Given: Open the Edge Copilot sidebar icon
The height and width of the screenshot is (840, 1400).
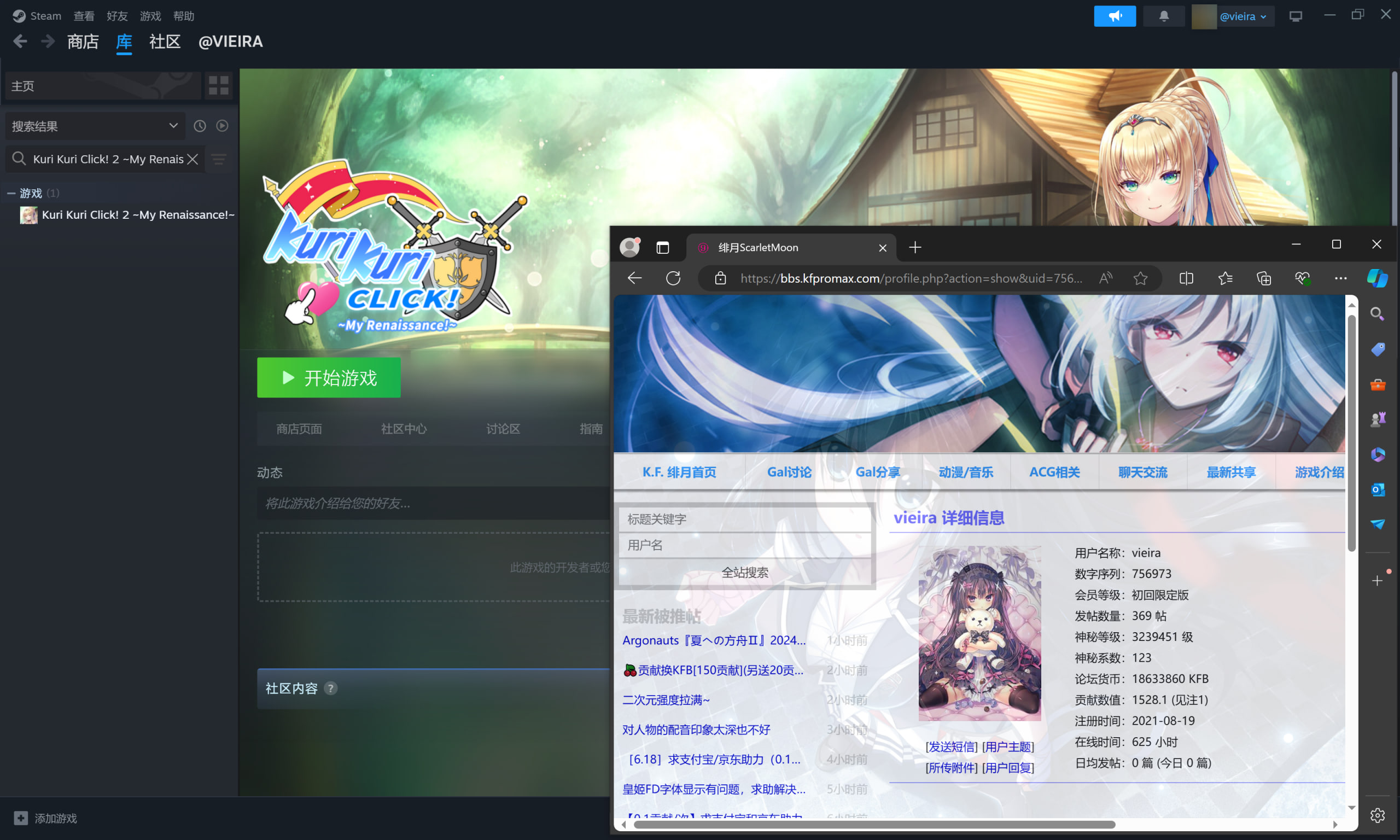Looking at the screenshot, I should 1377,278.
